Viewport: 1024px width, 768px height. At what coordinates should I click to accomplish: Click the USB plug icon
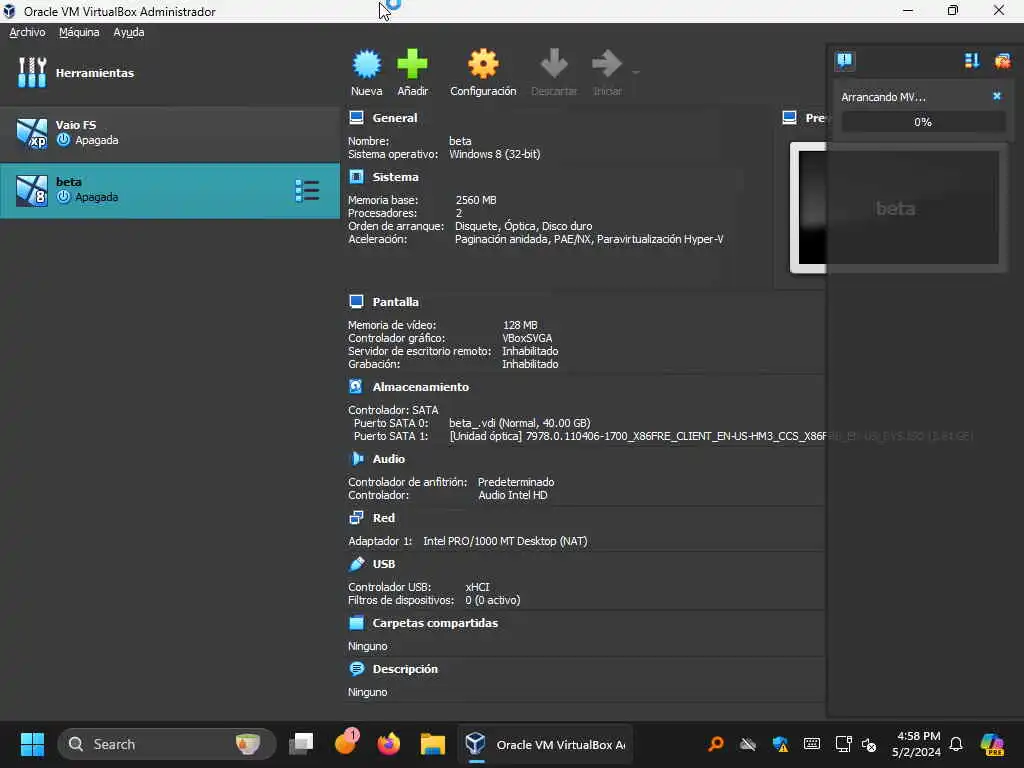coord(356,564)
